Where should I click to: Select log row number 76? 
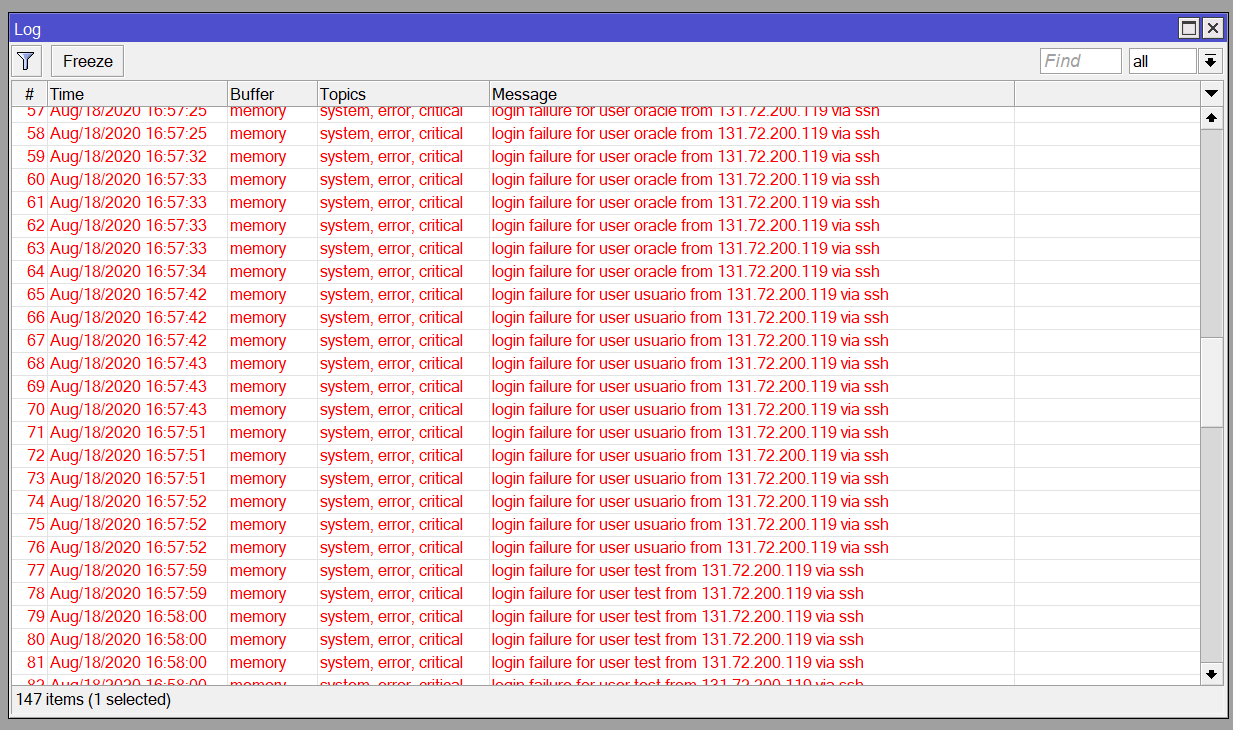(x=605, y=548)
